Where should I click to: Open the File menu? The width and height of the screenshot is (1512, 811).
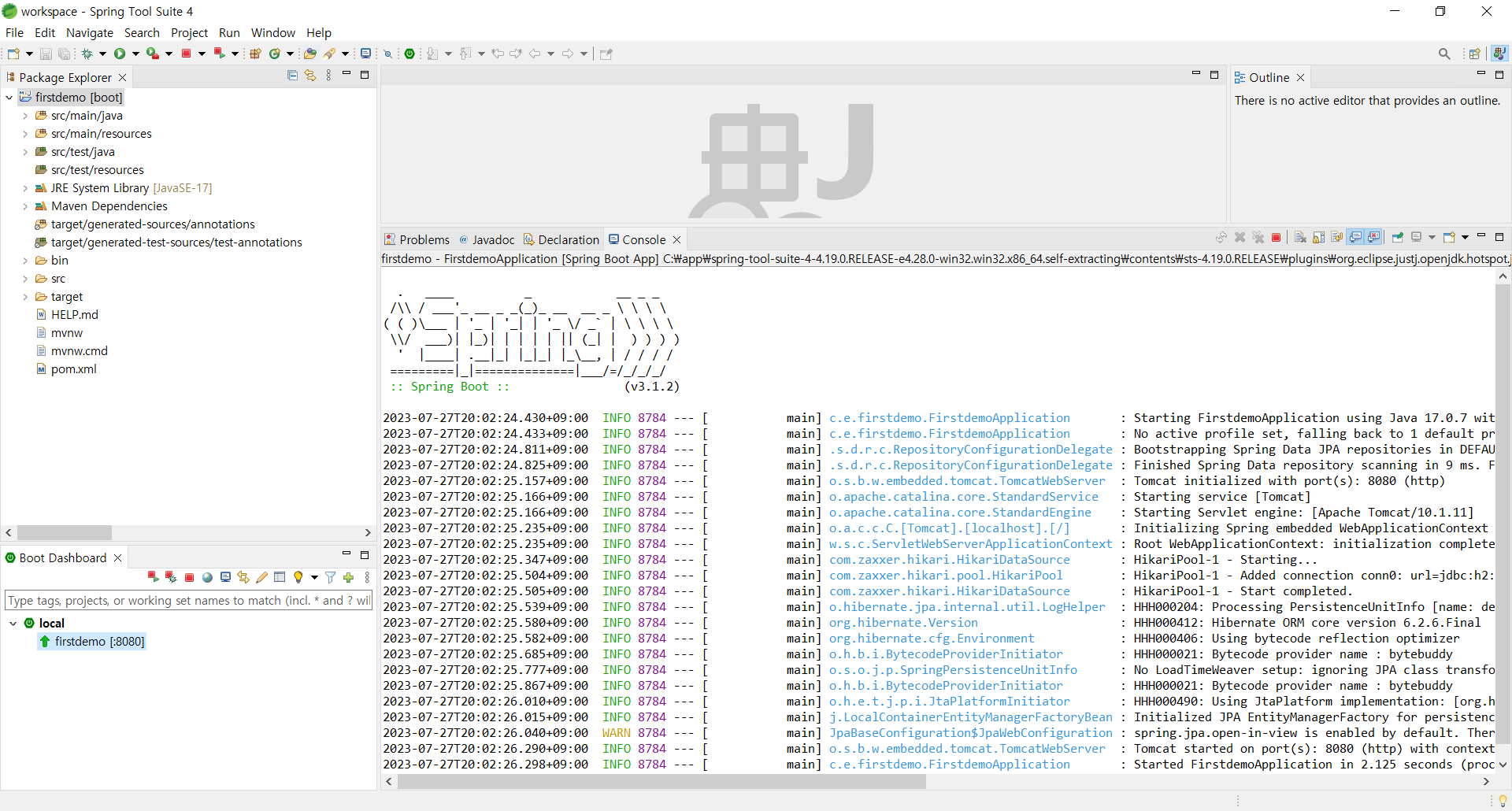coord(14,32)
